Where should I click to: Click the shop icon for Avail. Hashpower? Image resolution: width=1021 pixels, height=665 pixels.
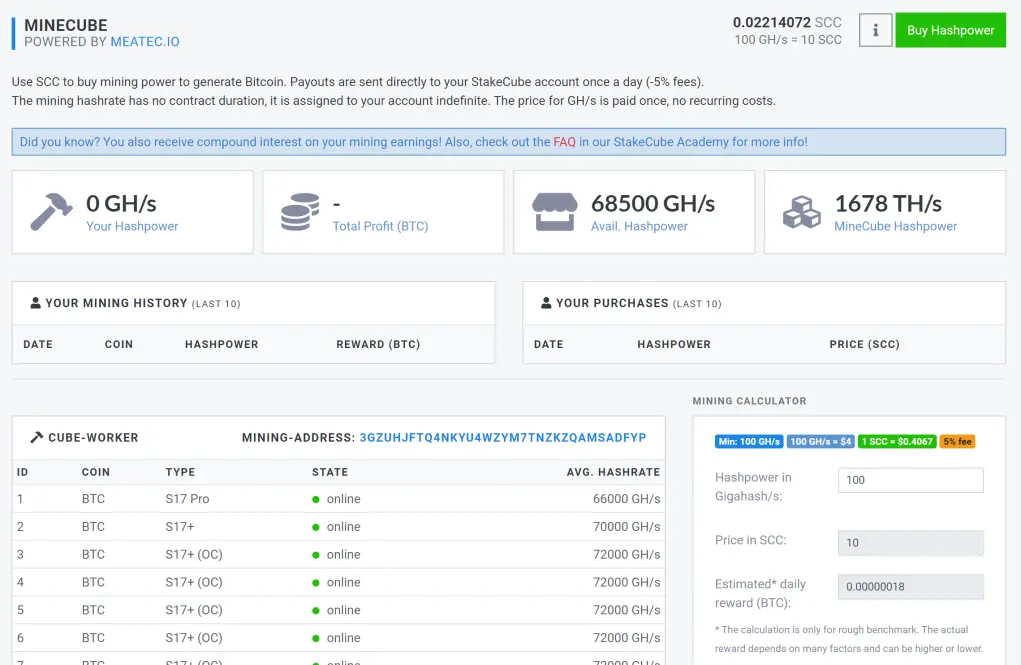click(555, 212)
